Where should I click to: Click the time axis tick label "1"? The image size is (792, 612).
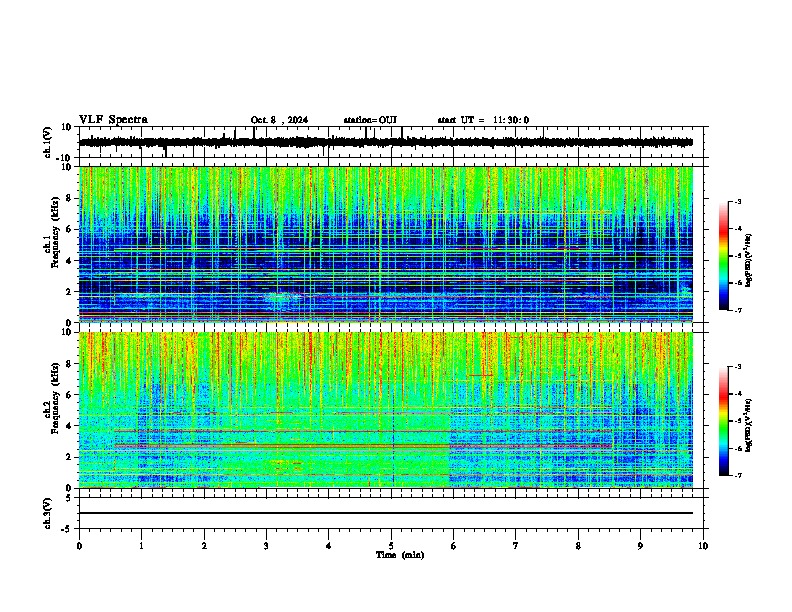coord(142,546)
